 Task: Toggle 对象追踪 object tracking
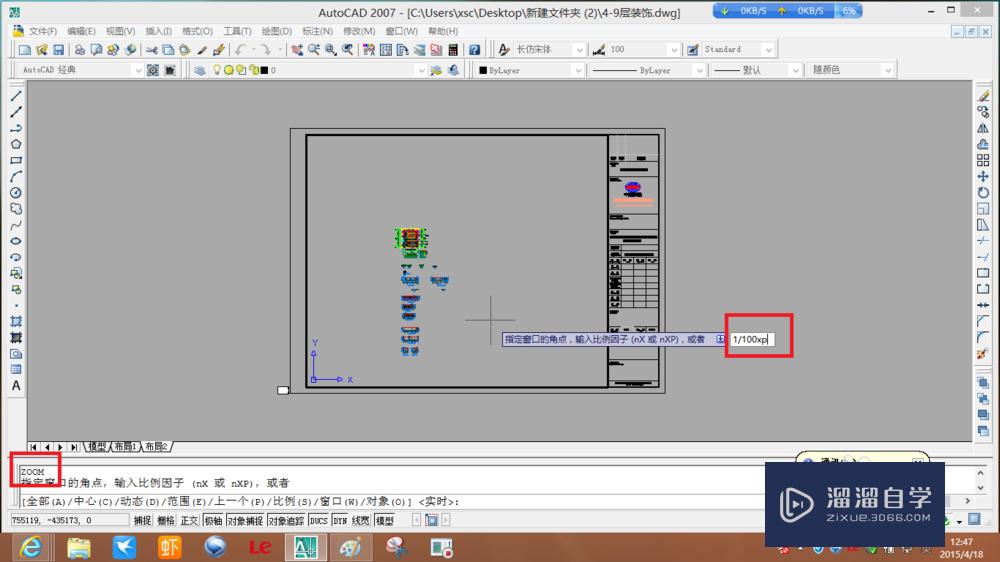[x=286, y=521]
